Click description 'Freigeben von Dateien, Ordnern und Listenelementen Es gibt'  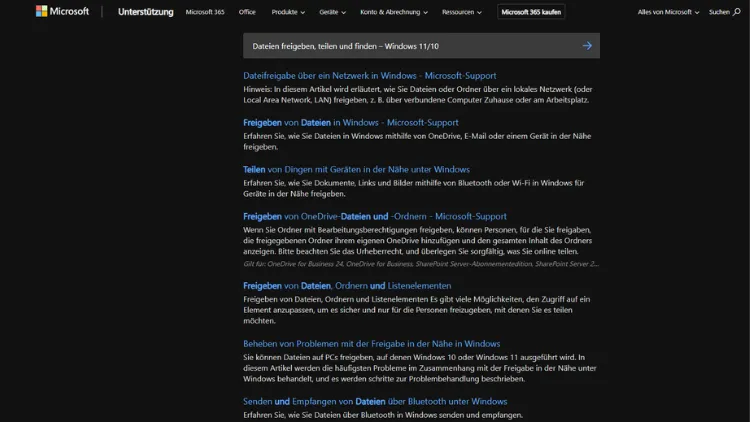tap(417, 310)
